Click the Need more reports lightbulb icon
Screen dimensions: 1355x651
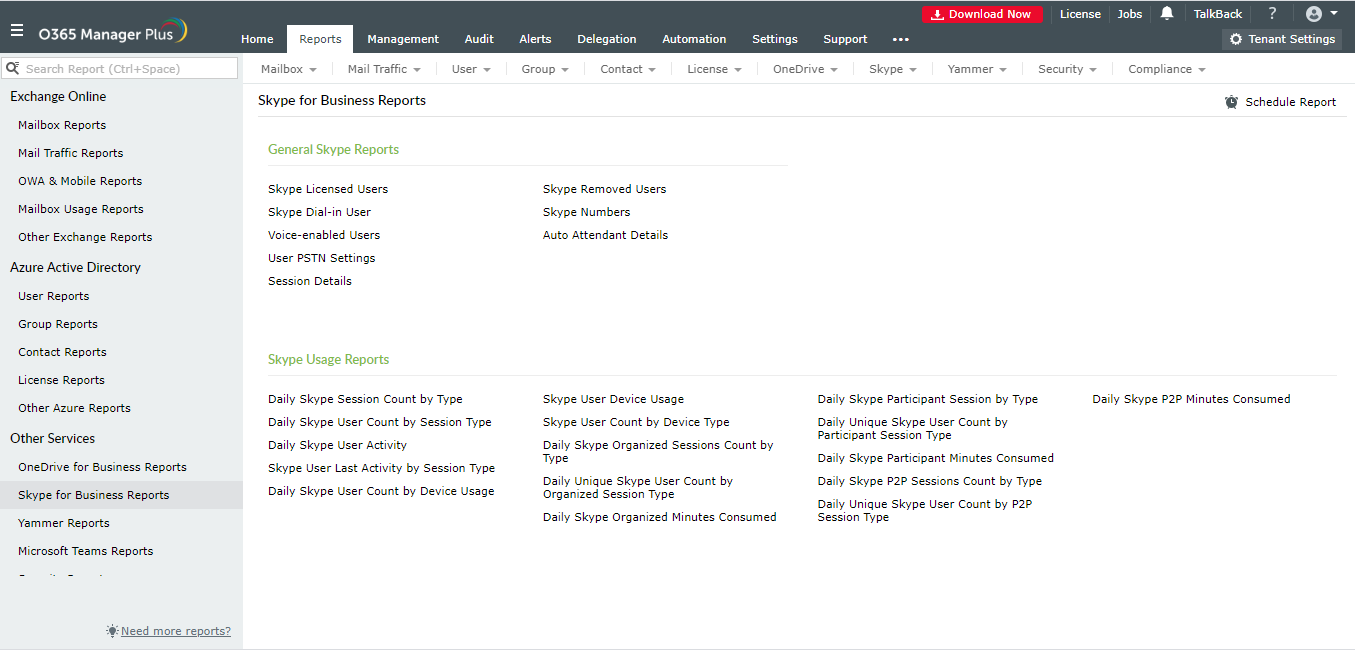coord(113,631)
